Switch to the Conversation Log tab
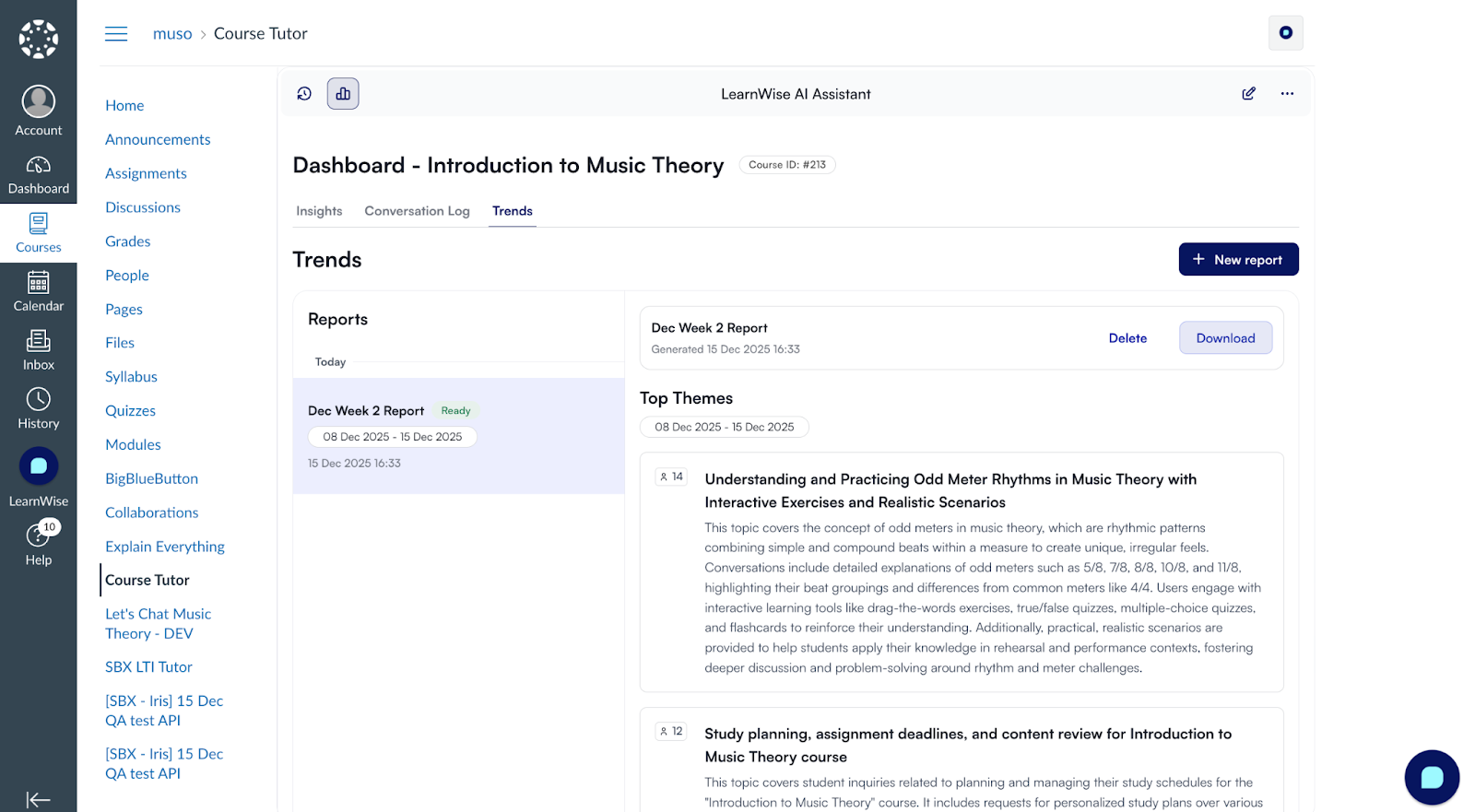The width and height of the screenshot is (1475, 812). pyautogui.click(x=417, y=211)
